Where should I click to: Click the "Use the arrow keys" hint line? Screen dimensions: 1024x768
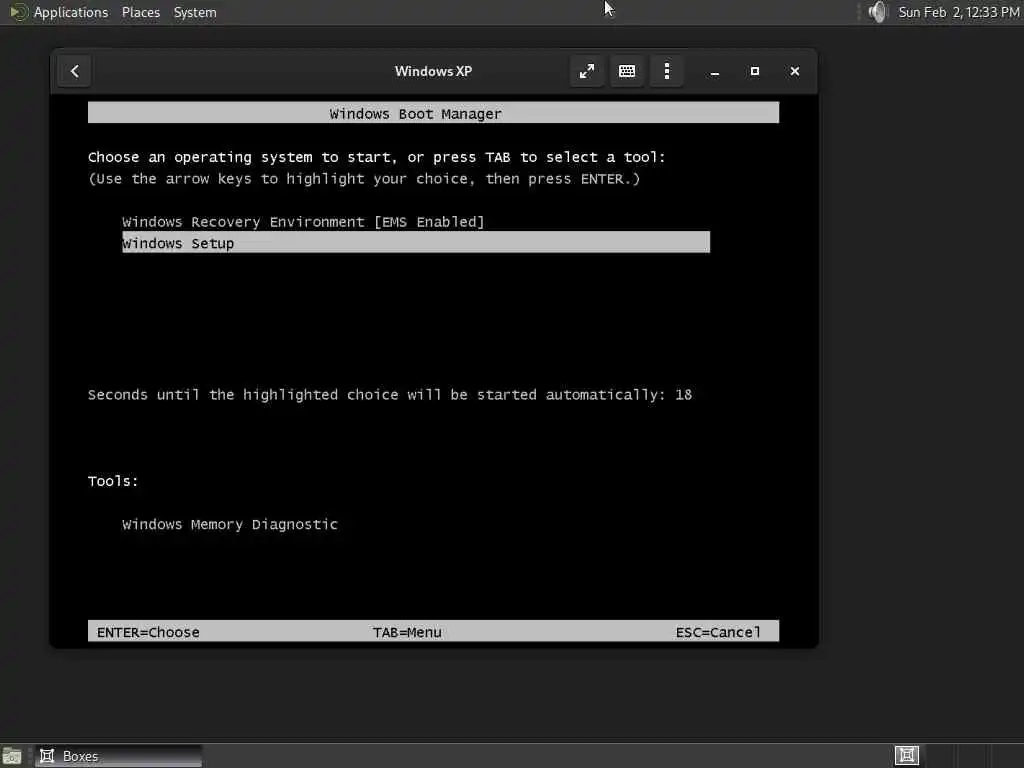[364, 179]
